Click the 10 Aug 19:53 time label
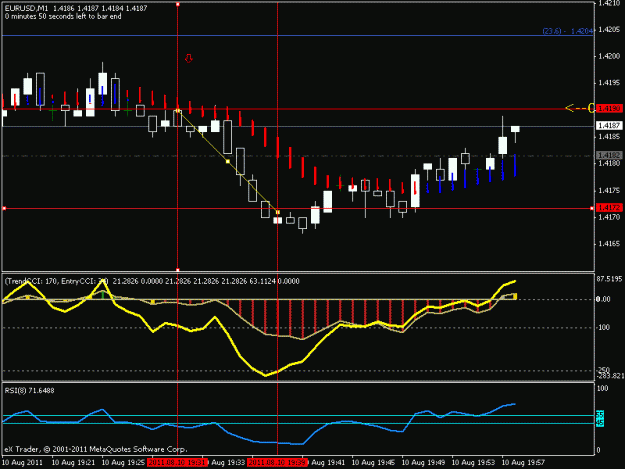Viewport: 625px width, 469px height. tap(473, 463)
